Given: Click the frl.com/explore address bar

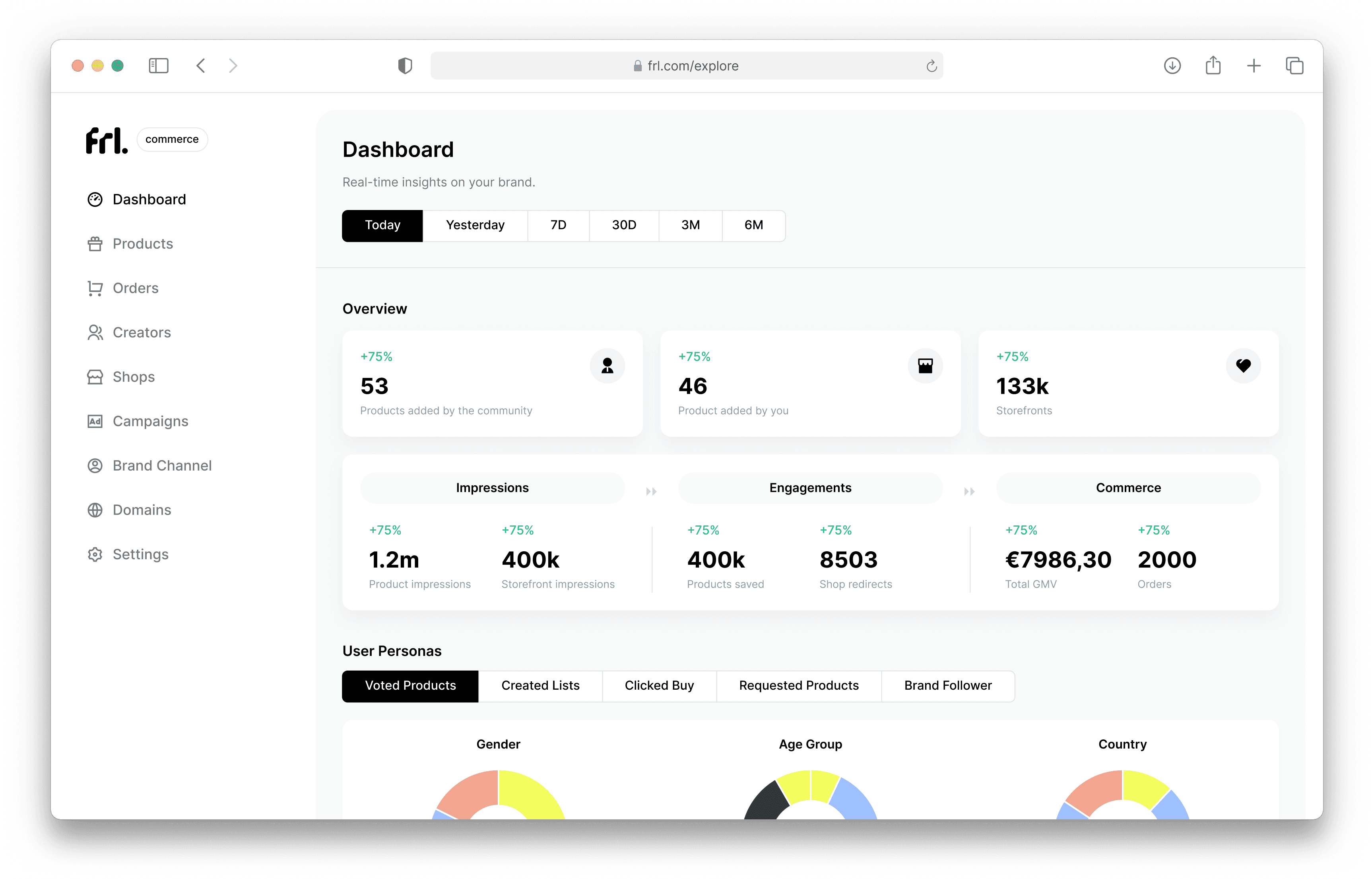Looking at the screenshot, I should pyautogui.click(x=686, y=66).
